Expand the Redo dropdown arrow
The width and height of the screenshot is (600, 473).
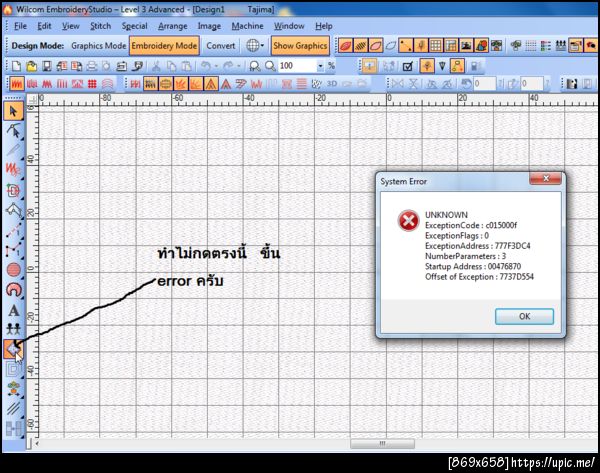coord(239,66)
